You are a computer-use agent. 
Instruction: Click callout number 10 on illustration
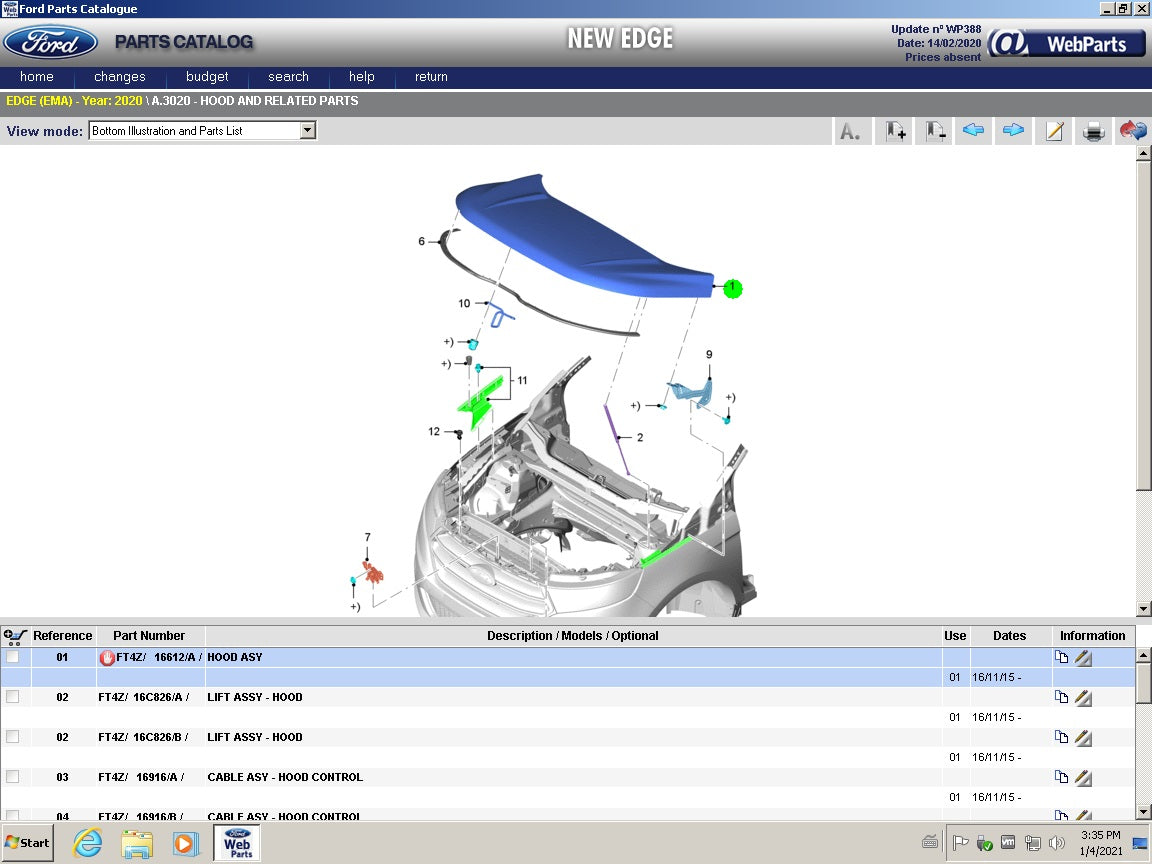[x=464, y=303]
